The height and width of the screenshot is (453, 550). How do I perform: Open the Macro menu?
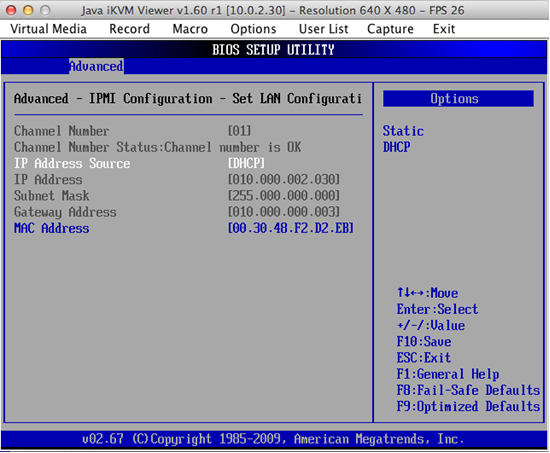(190, 29)
